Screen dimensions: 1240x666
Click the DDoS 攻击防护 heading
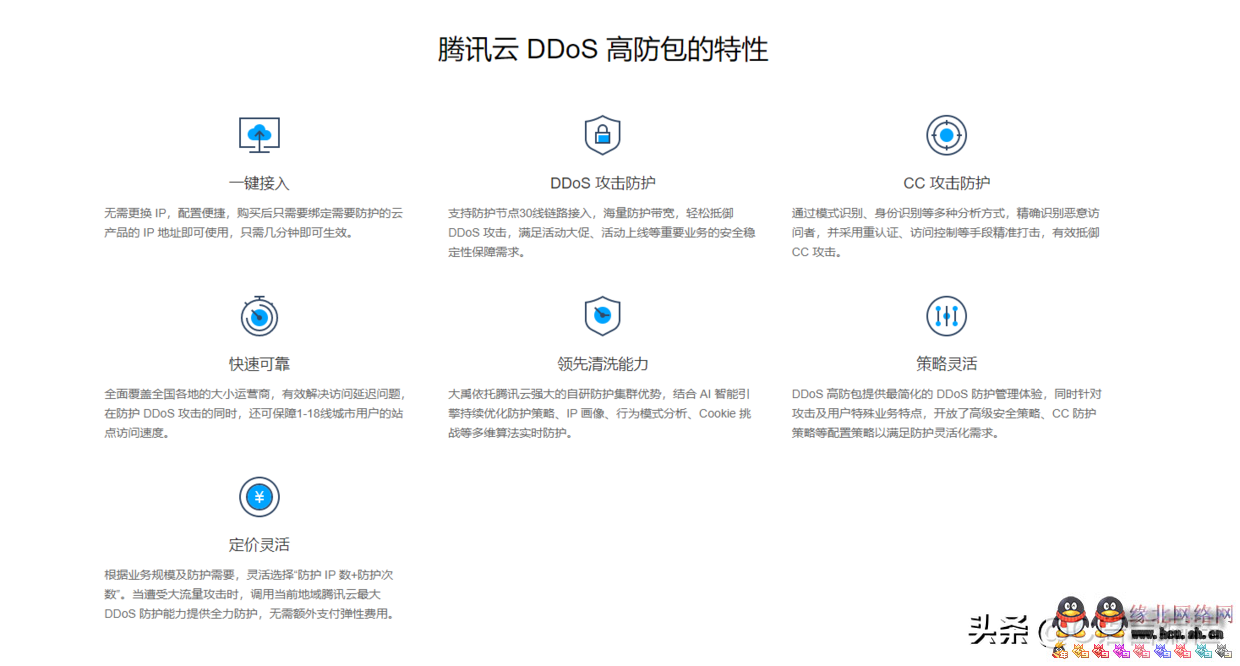click(x=603, y=183)
